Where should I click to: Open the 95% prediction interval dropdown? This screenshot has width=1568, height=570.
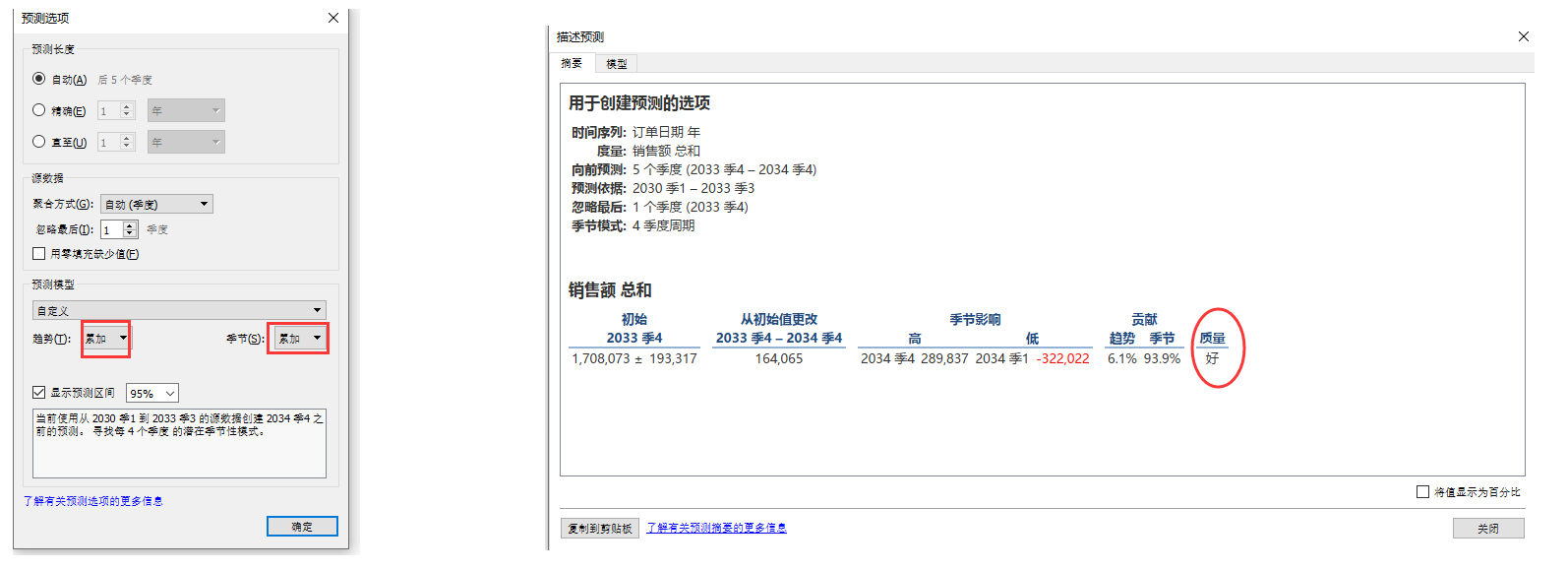[152, 393]
